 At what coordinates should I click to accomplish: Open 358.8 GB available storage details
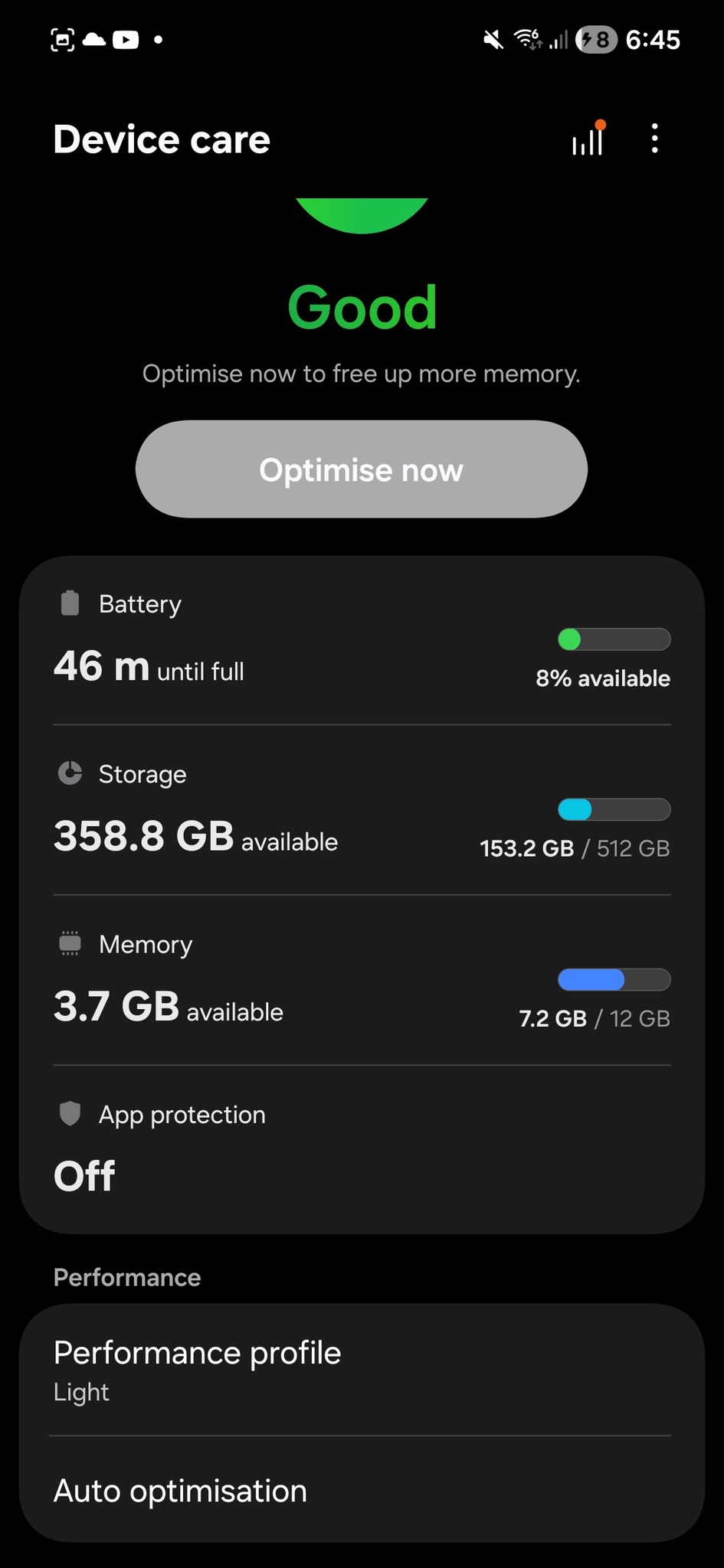(195, 837)
